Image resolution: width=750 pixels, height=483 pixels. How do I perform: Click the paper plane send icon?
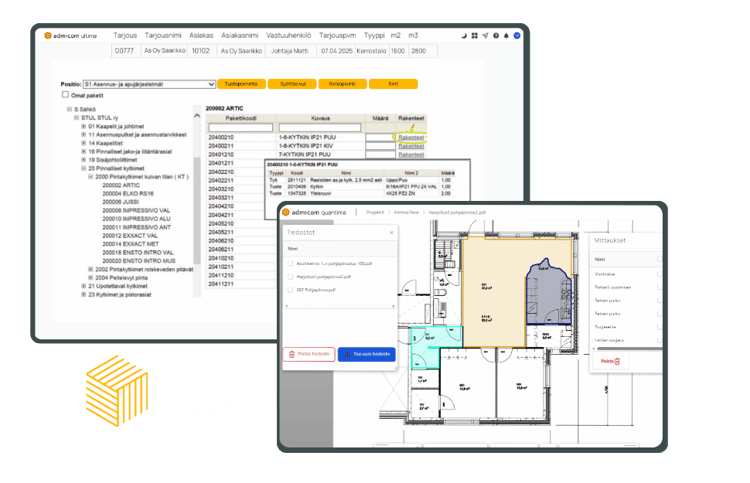coord(484,35)
